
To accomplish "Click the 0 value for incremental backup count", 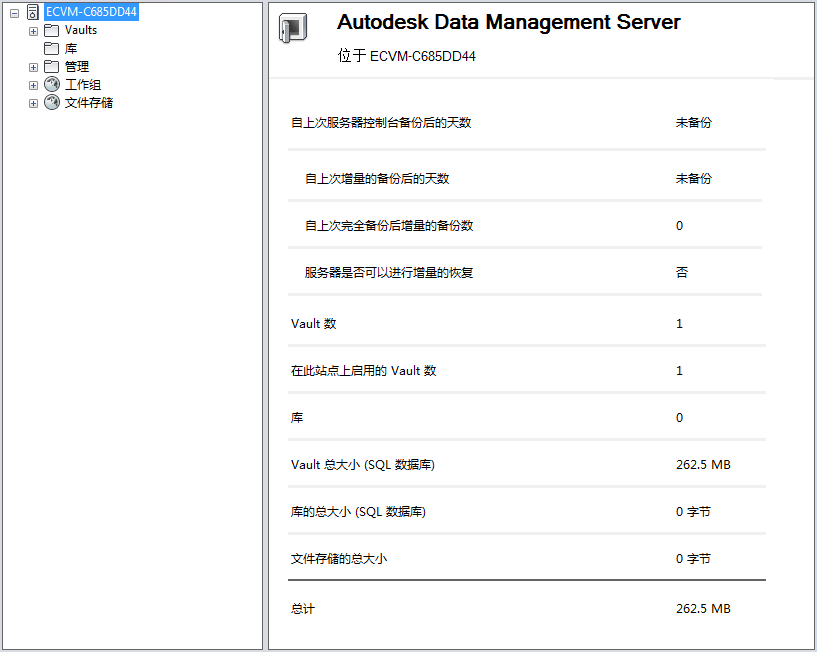I will 679,226.
